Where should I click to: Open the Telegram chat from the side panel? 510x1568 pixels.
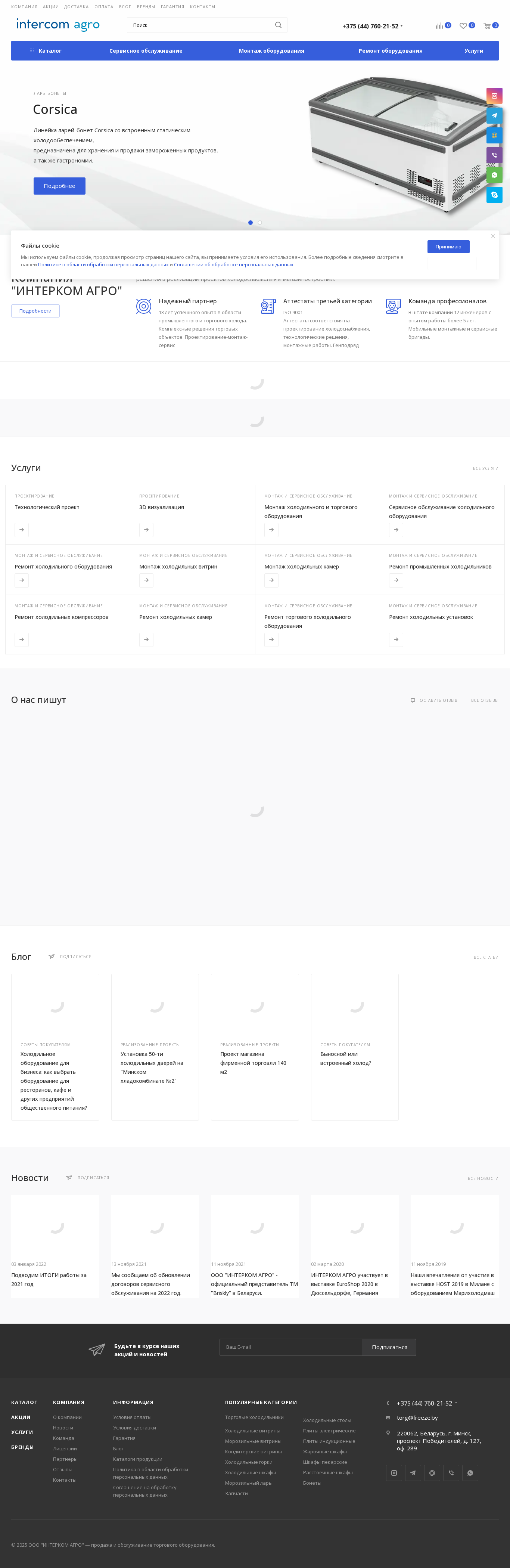(x=494, y=116)
